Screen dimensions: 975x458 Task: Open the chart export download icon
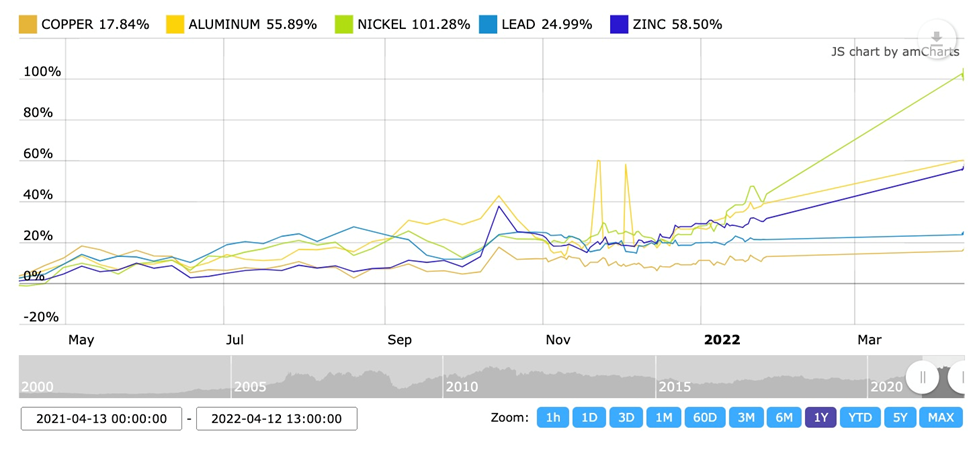937,38
